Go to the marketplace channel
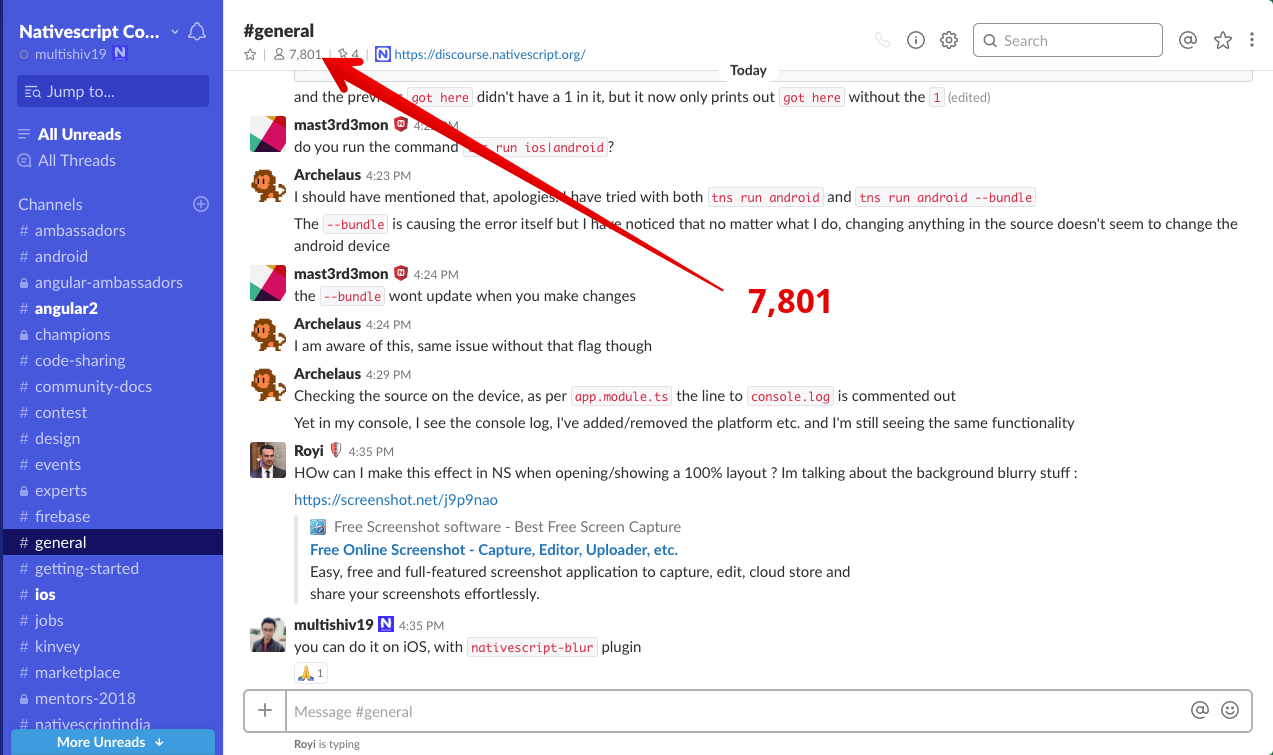Screen dimensions: 1273x755 [x=77, y=672]
